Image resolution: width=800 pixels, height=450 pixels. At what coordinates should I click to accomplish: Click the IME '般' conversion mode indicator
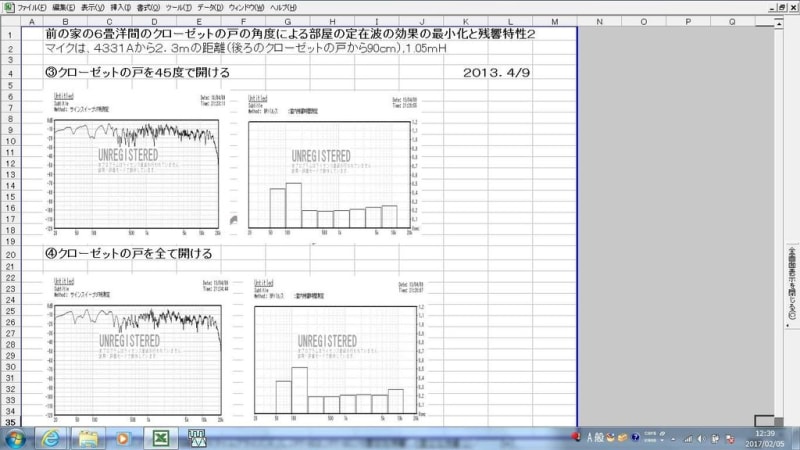(599, 438)
